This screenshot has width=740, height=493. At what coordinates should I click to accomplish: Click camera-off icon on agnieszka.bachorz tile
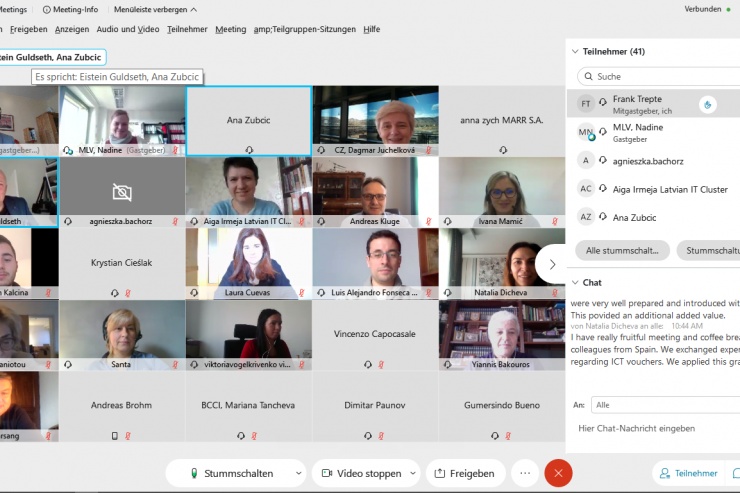(122, 192)
